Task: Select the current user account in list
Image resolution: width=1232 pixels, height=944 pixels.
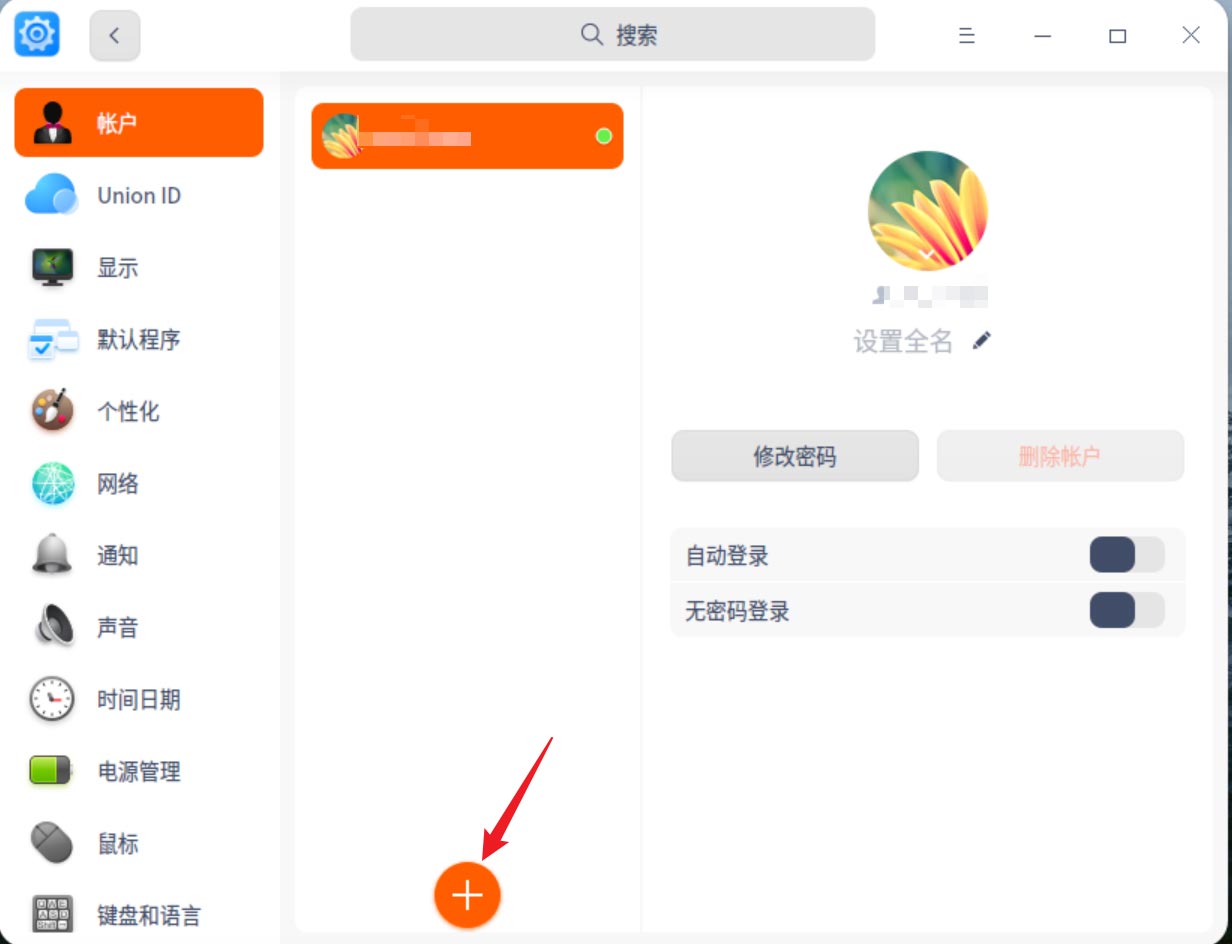Action: [x=467, y=136]
